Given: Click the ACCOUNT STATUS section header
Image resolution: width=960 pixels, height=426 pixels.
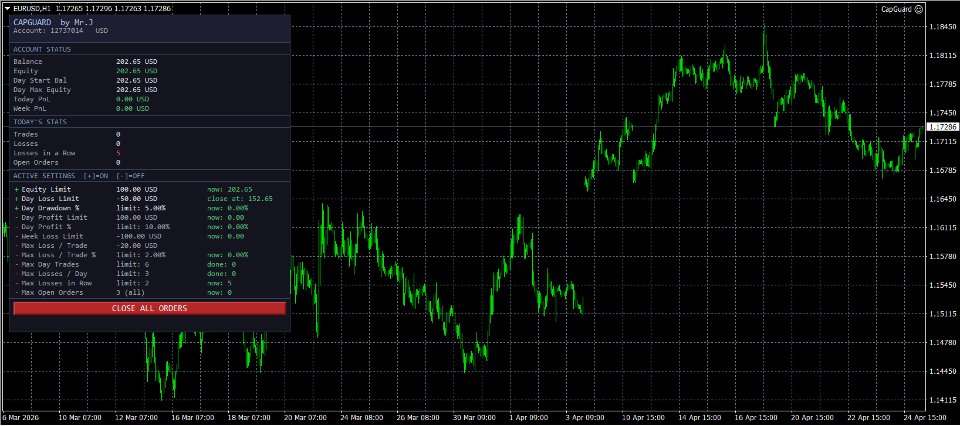Looking at the screenshot, I should point(42,49).
